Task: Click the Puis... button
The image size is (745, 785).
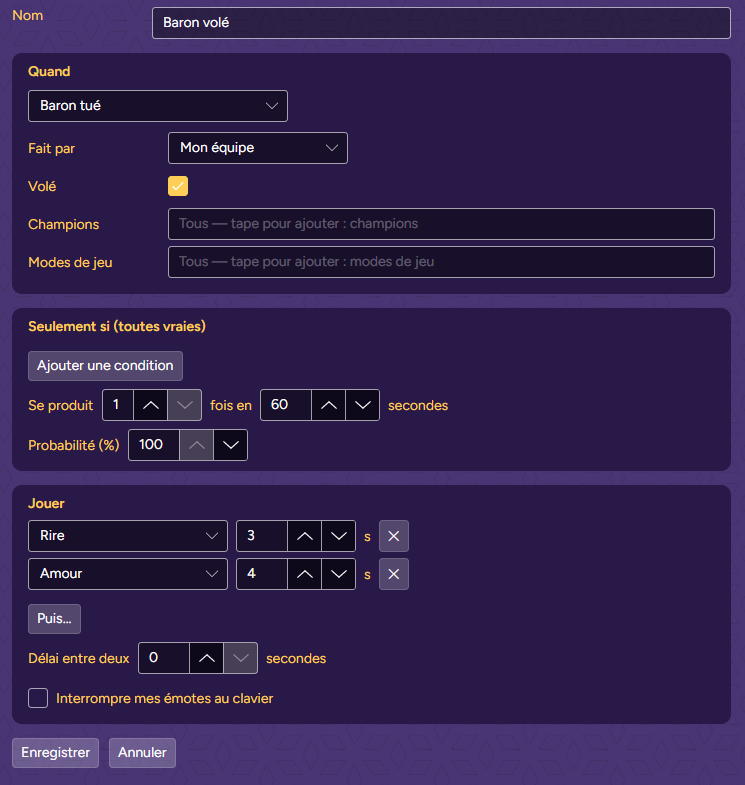Action: pos(54,619)
